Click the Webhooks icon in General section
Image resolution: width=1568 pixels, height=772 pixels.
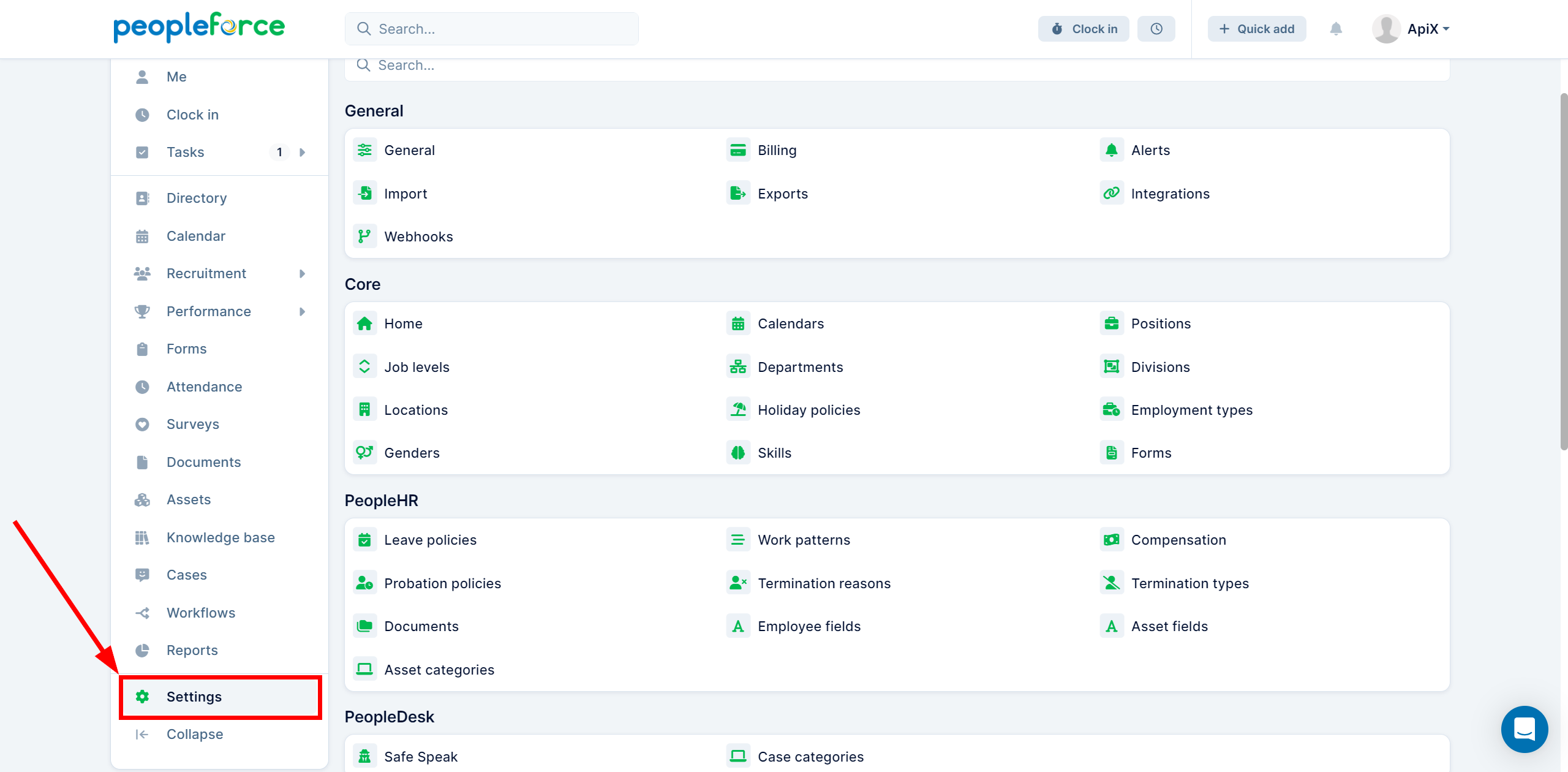coord(366,236)
